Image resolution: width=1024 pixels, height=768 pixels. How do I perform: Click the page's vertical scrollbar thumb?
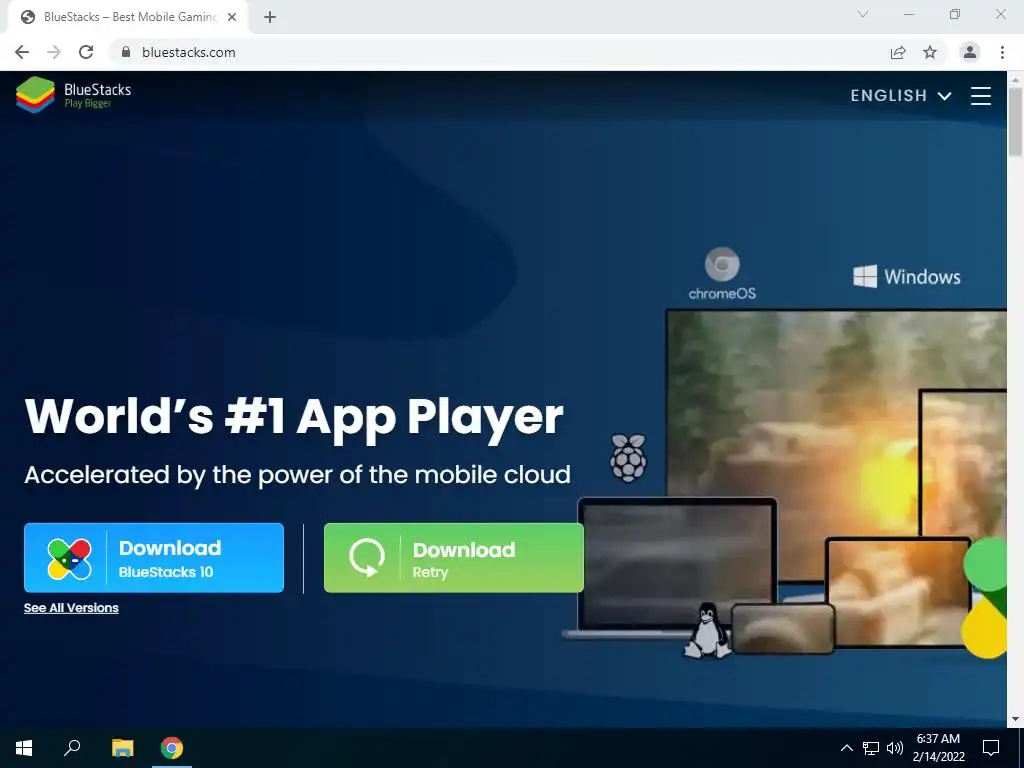coord(1015,121)
